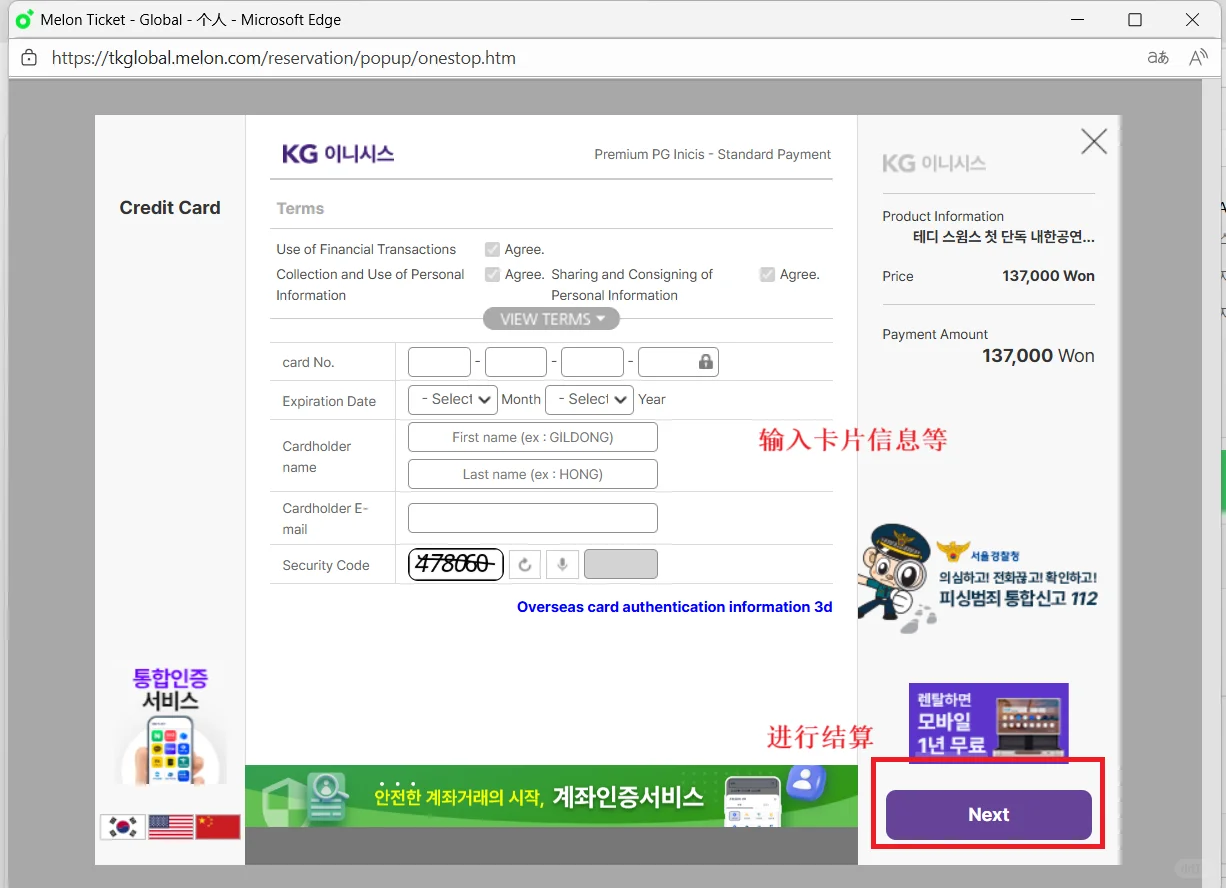The width and height of the screenshot is (1226, 888).
Task: Click the 478060 captcha image
Action: click(x=456, y=564)
